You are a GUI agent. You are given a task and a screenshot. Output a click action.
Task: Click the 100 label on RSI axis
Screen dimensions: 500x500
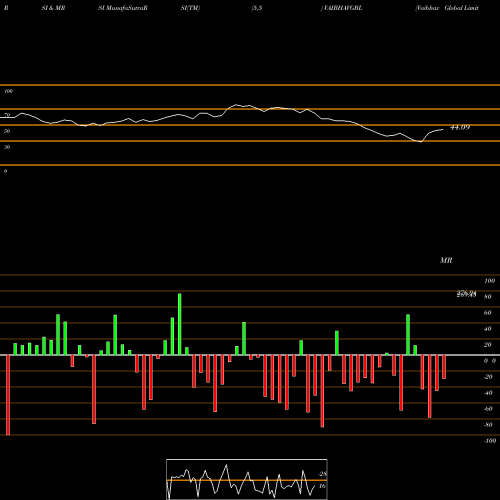(8, 91)
